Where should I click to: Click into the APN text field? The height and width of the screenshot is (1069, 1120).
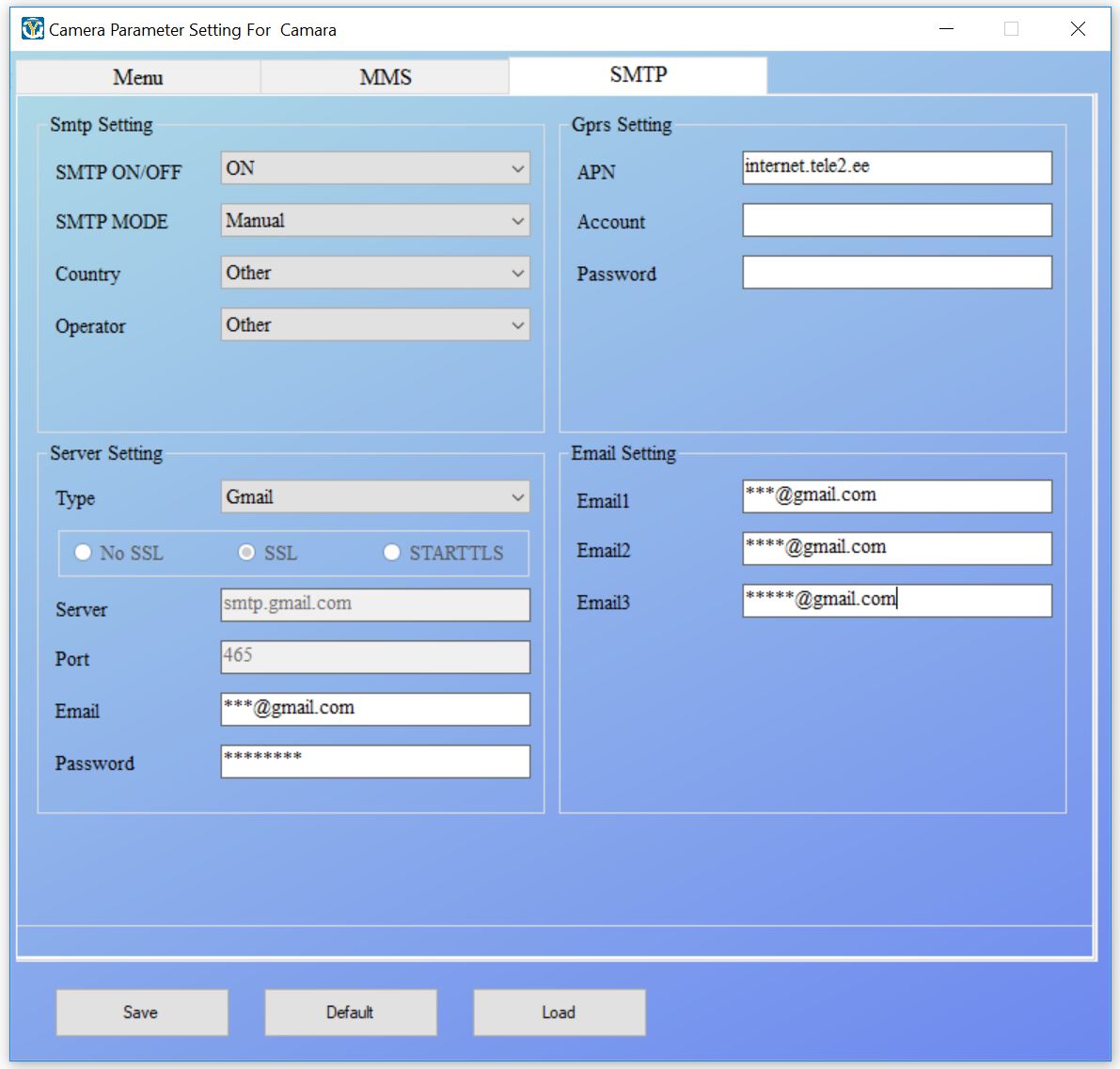click(x=896, y=168)
